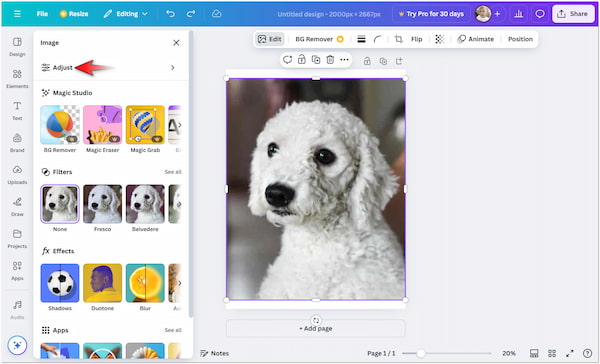600x364 pixels.
Task: Open the Position tab in toolbar
Action: click(520, 39)
